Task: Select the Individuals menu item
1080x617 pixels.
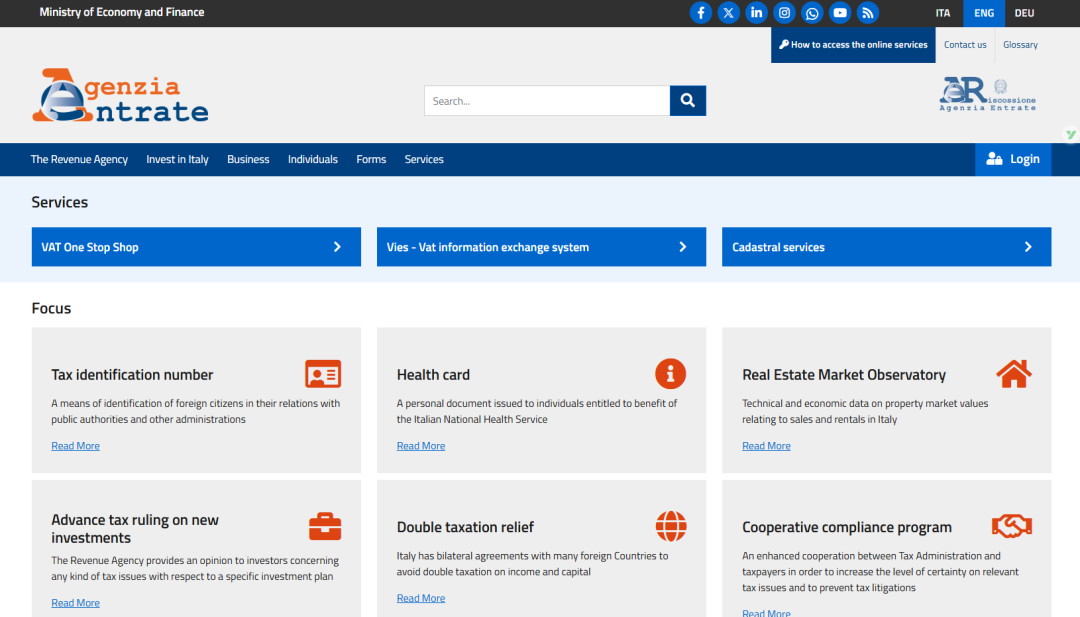Action: (313, 159)
